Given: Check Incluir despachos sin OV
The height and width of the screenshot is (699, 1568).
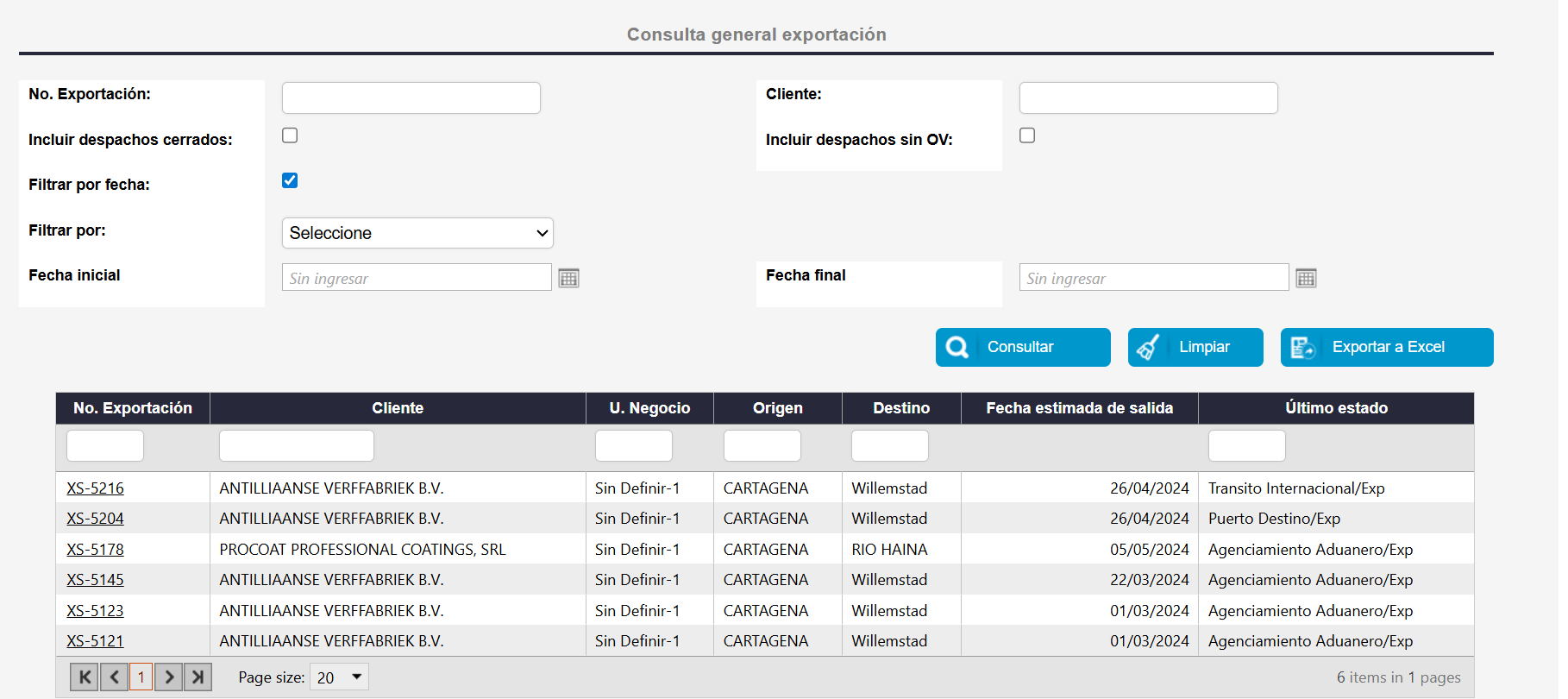Looking at the screenshot, I should click(x=1027, y=135).
